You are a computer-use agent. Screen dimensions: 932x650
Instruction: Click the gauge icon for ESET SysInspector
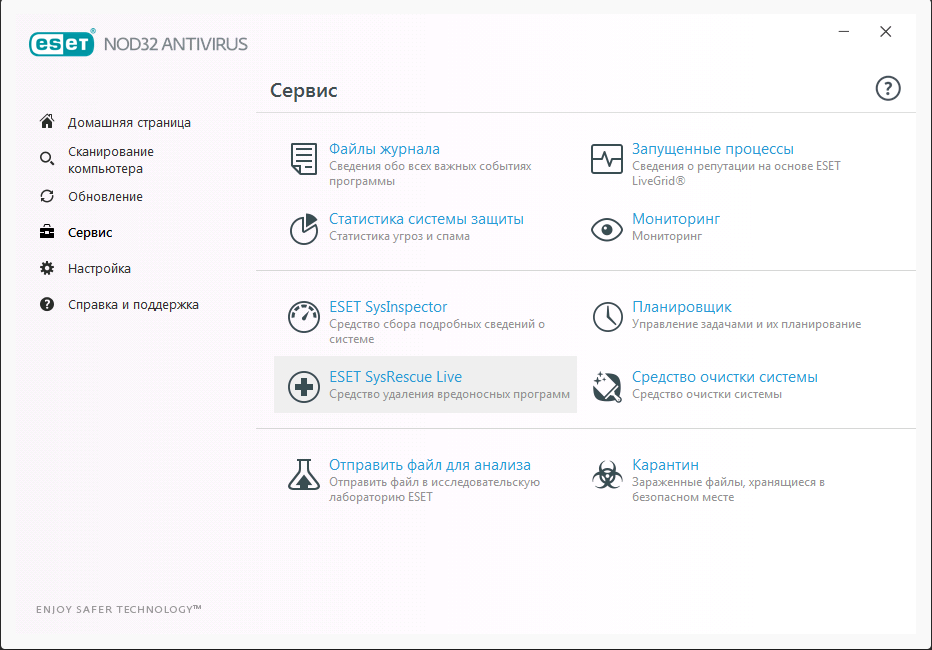(304, 317)
